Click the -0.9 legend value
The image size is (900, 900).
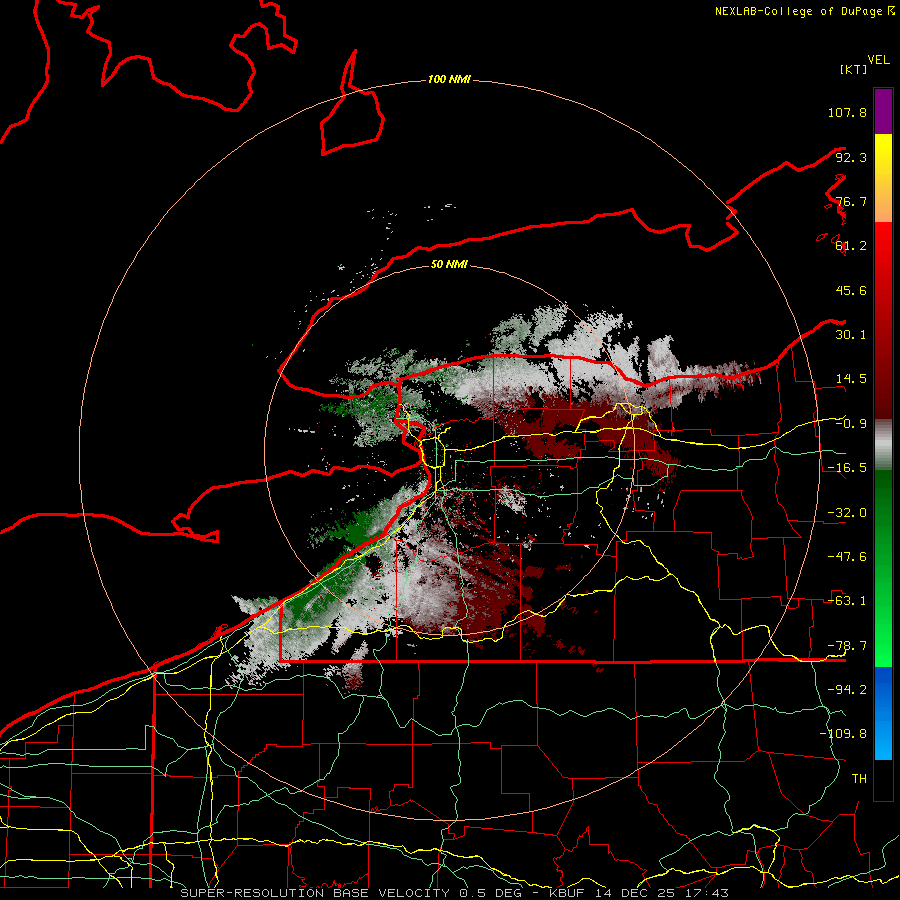pyautogui.click(x=851, y=424)
